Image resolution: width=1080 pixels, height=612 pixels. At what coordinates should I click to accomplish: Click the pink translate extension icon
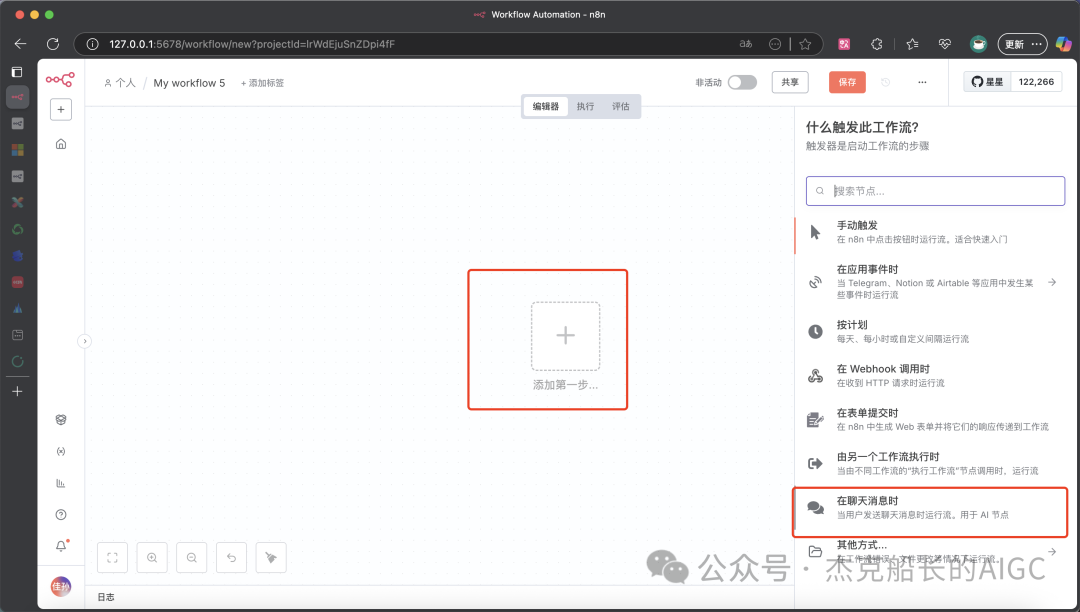(844, 44)
